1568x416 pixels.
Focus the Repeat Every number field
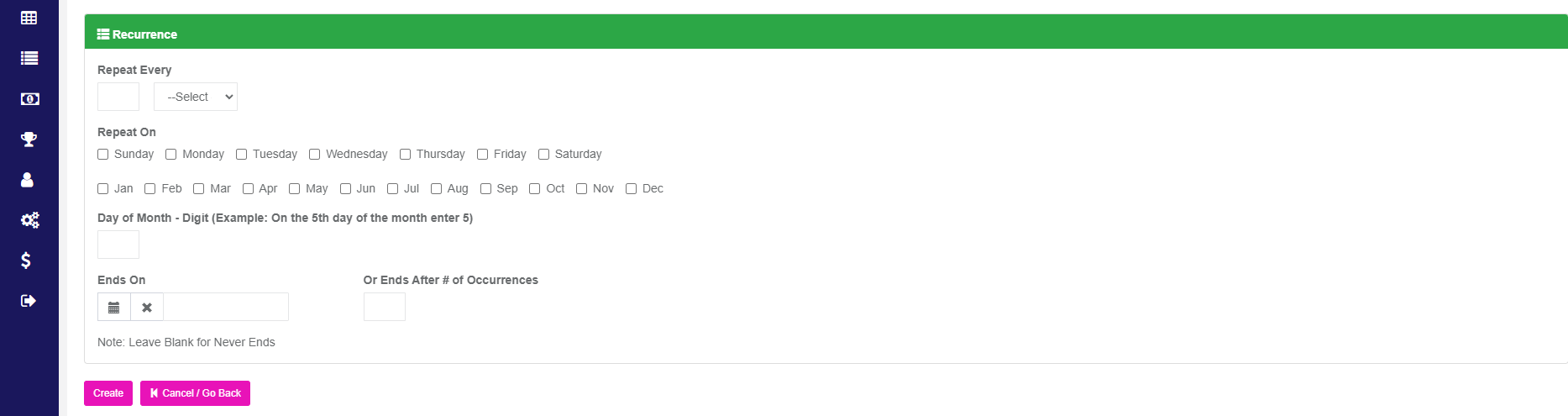pos(118,97)
